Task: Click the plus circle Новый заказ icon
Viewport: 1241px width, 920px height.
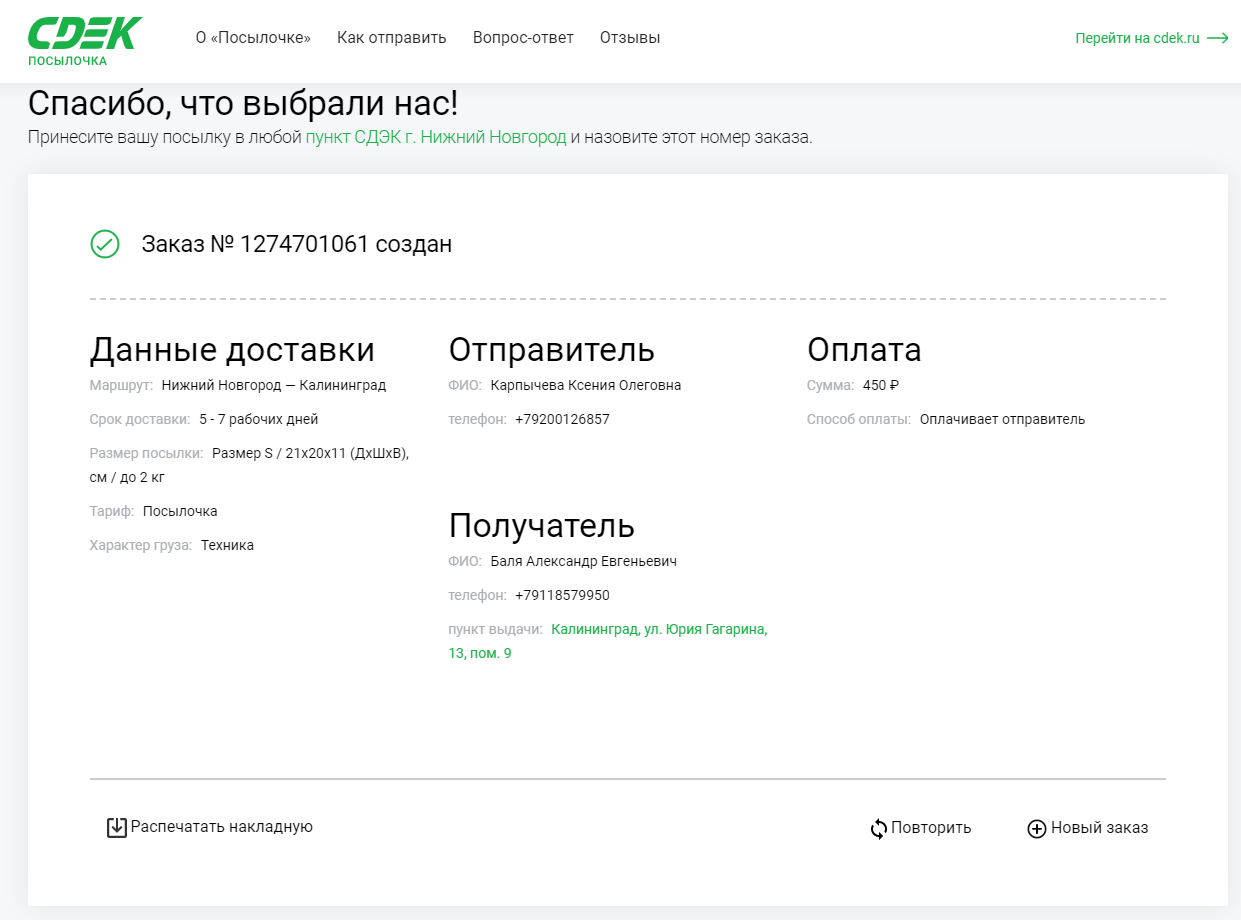Action: point(1037,829)
